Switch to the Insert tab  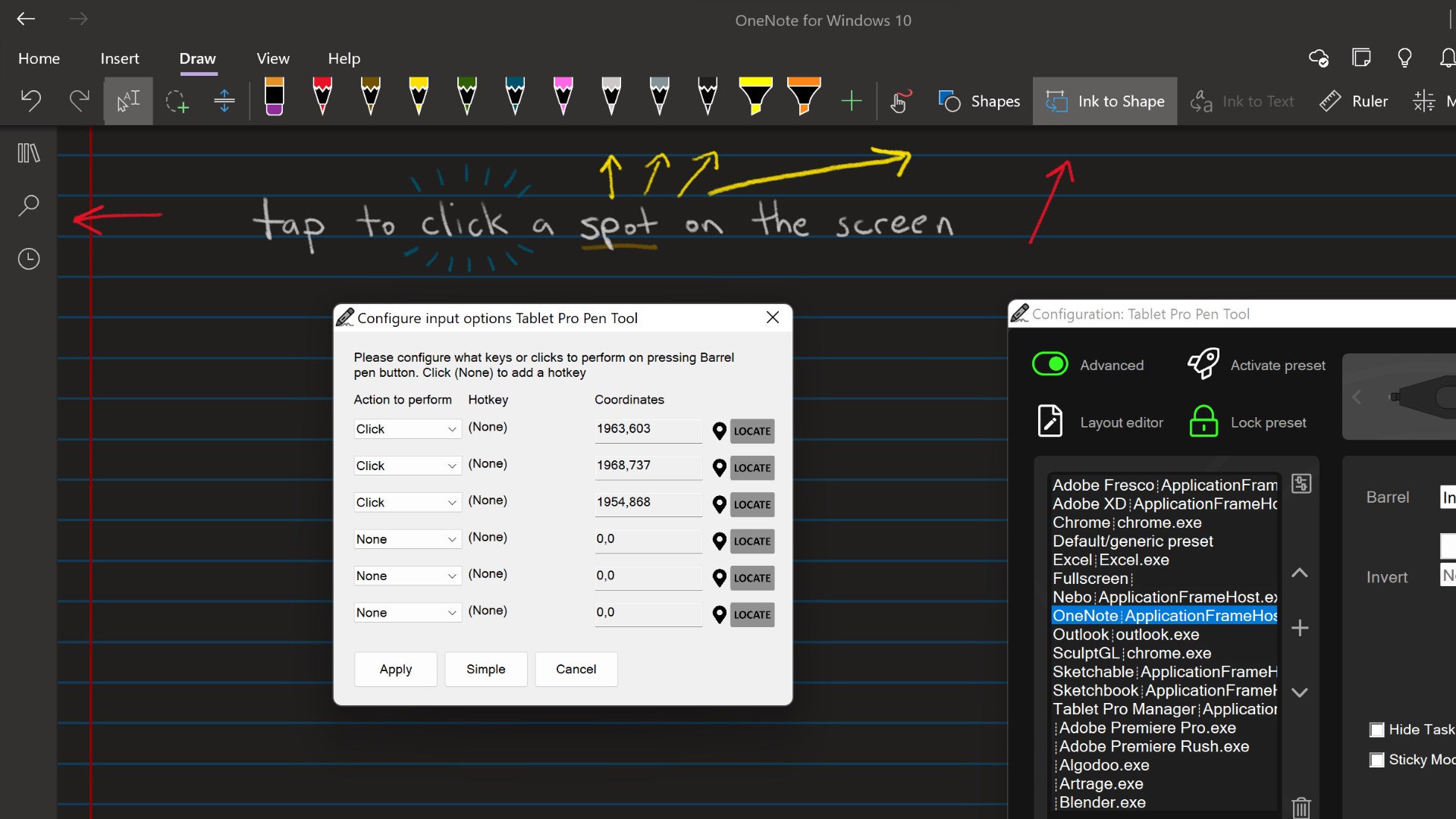[120, 58]
